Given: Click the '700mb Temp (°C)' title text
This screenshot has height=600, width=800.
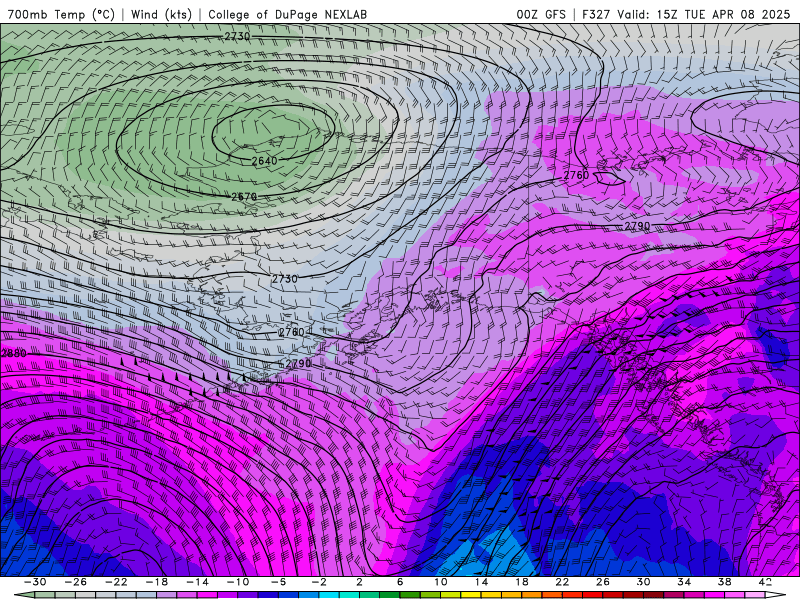Looking at the screenshot, I should (61, 15).
